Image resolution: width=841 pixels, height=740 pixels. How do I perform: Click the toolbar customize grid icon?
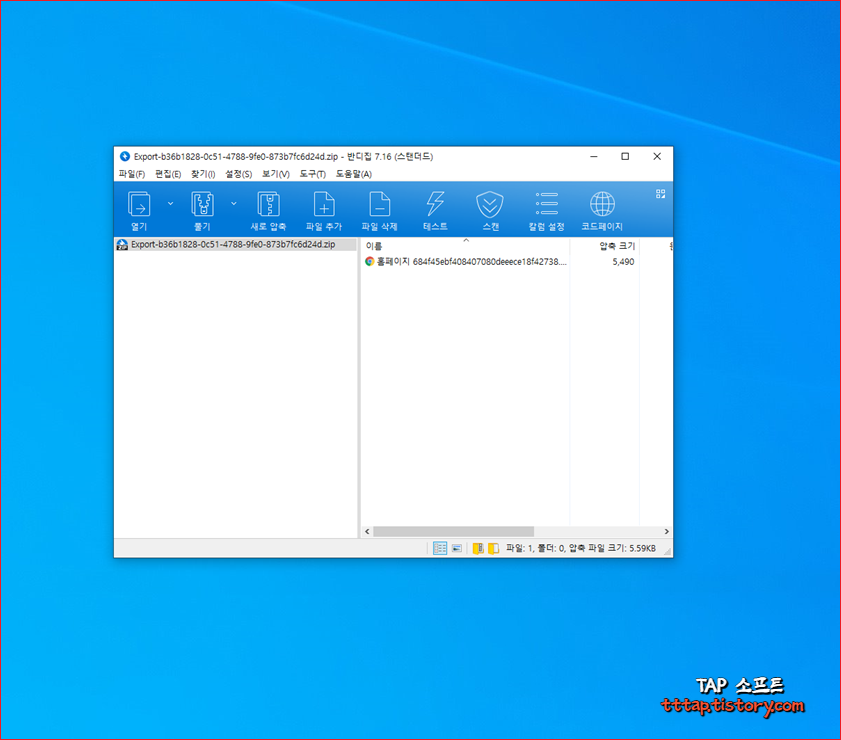tap(660, 194)
